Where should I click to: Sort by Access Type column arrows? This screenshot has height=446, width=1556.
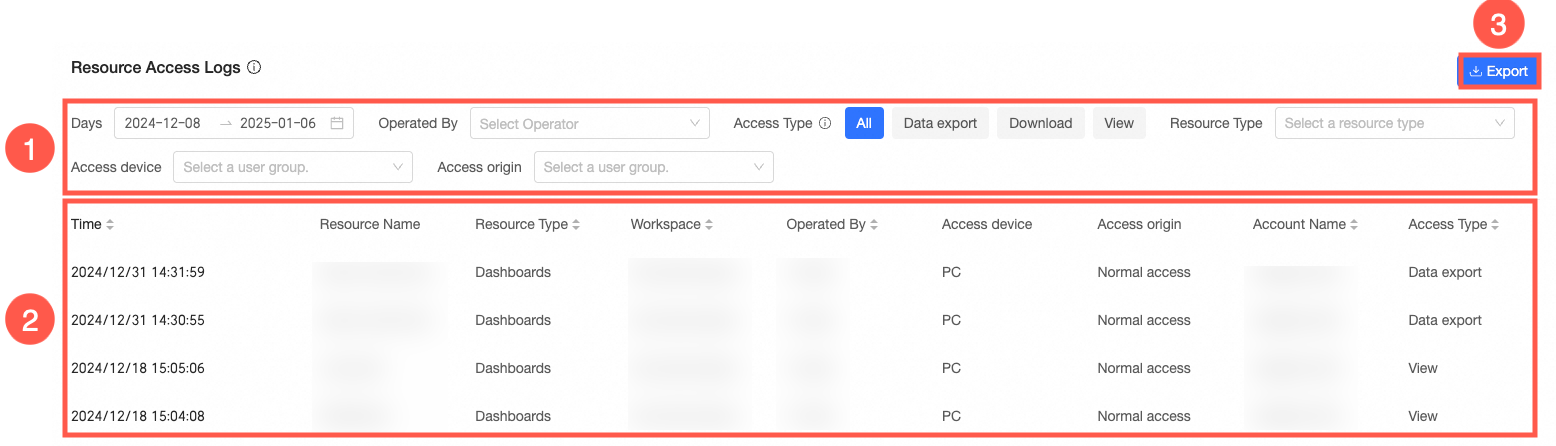pos(1496,225)
